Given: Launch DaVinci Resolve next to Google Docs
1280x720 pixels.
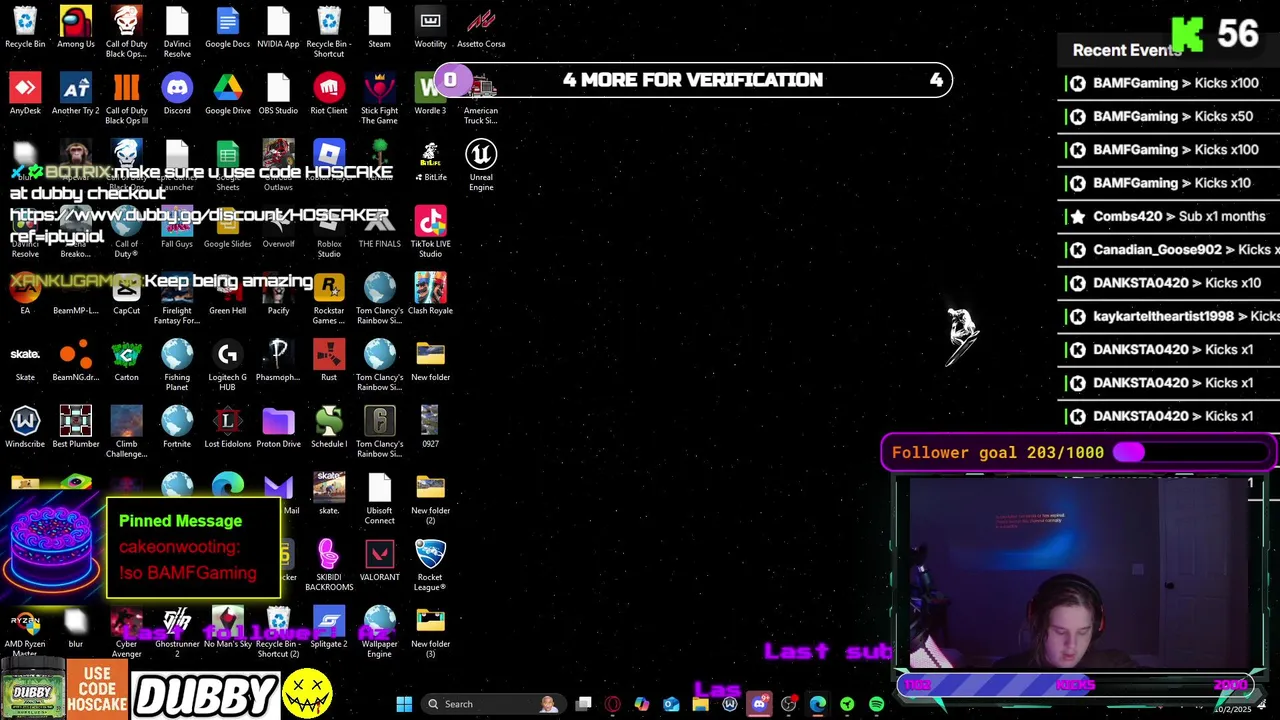Looking at the screenshot, I should click(x=177, y=31).
